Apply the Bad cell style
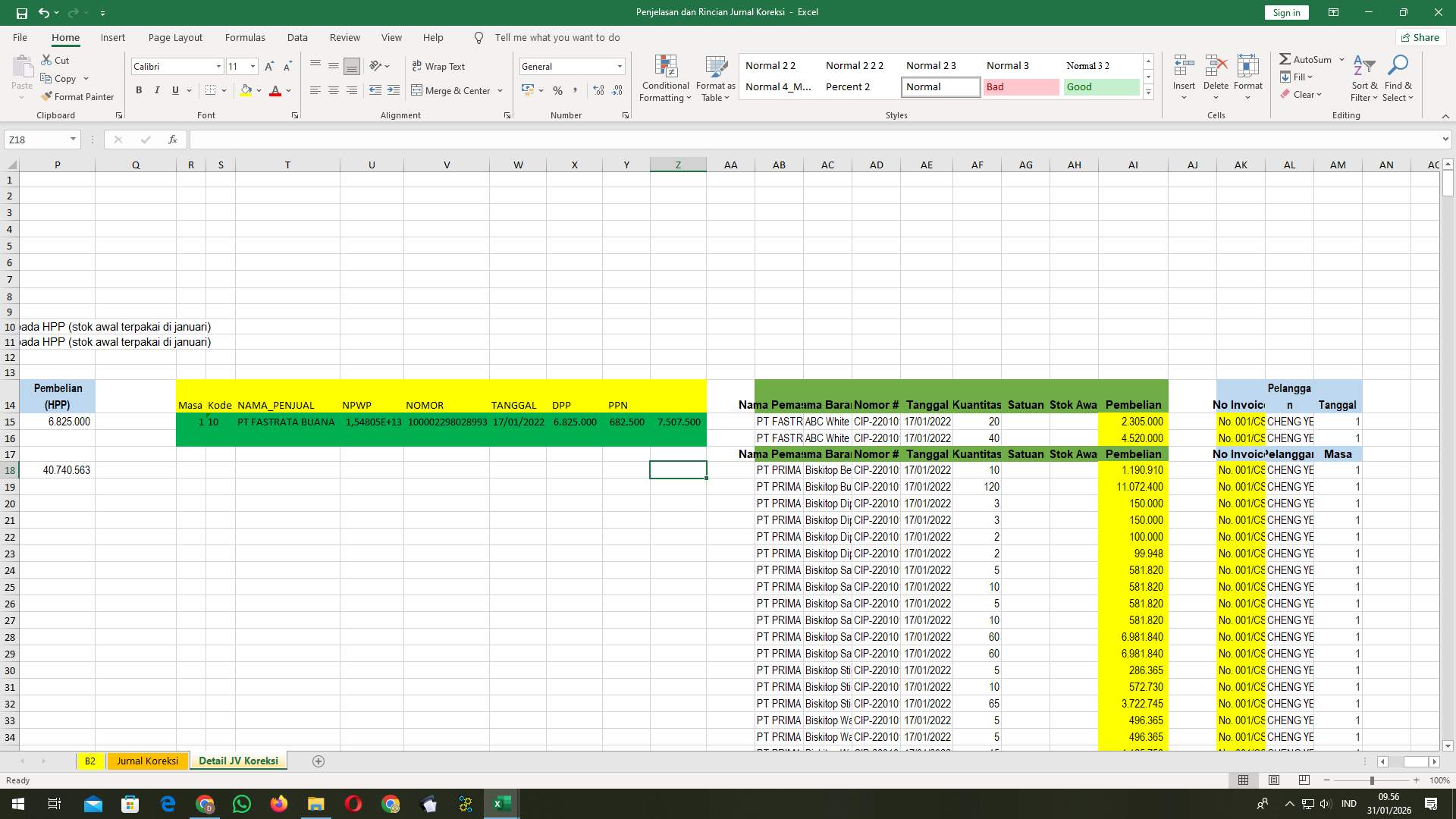1456x819 pixels. (1021, 86)
